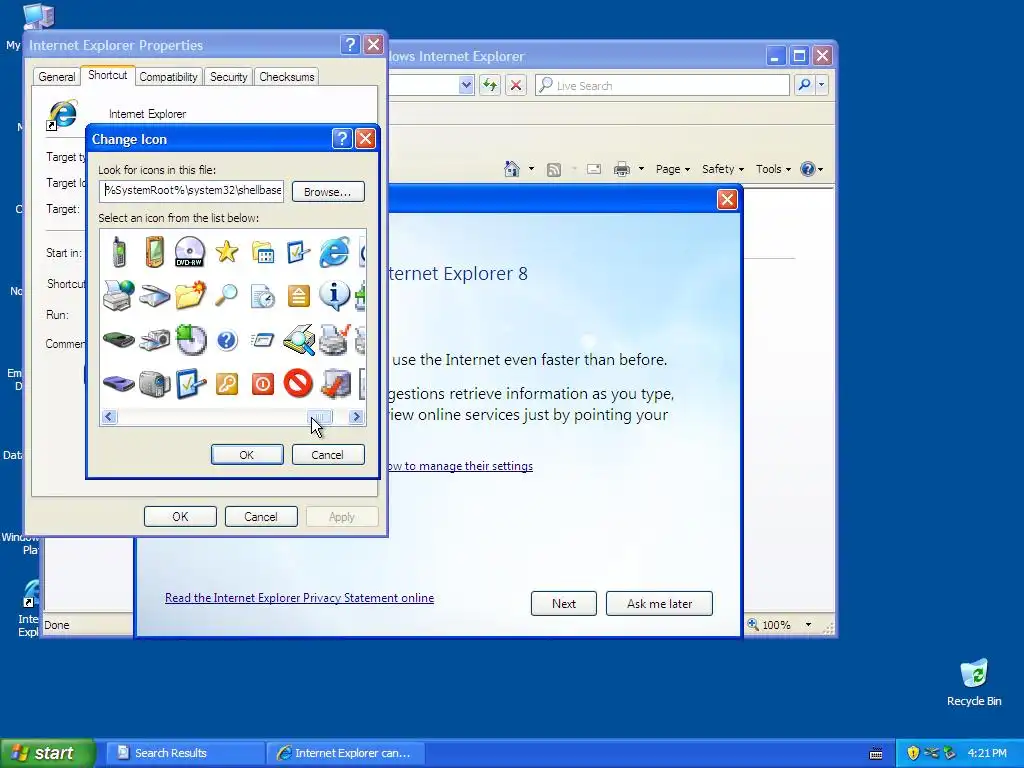Pick the printer with red checkmark icon
The height and width of the screenshot is (768, 1024).
[334, 340]
